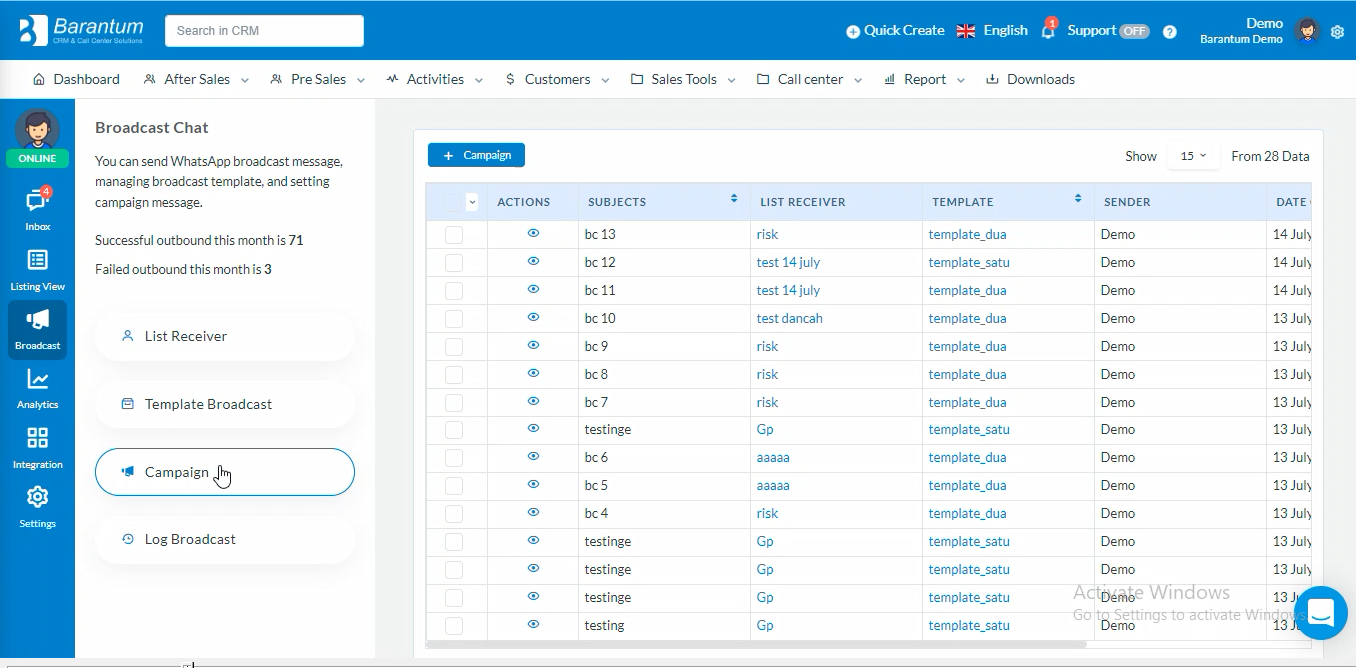Image resolution: width=1356 pixels, height=668 pixels.
Task: Open Analytics from the sidebar
Action: tap(37, 388)
